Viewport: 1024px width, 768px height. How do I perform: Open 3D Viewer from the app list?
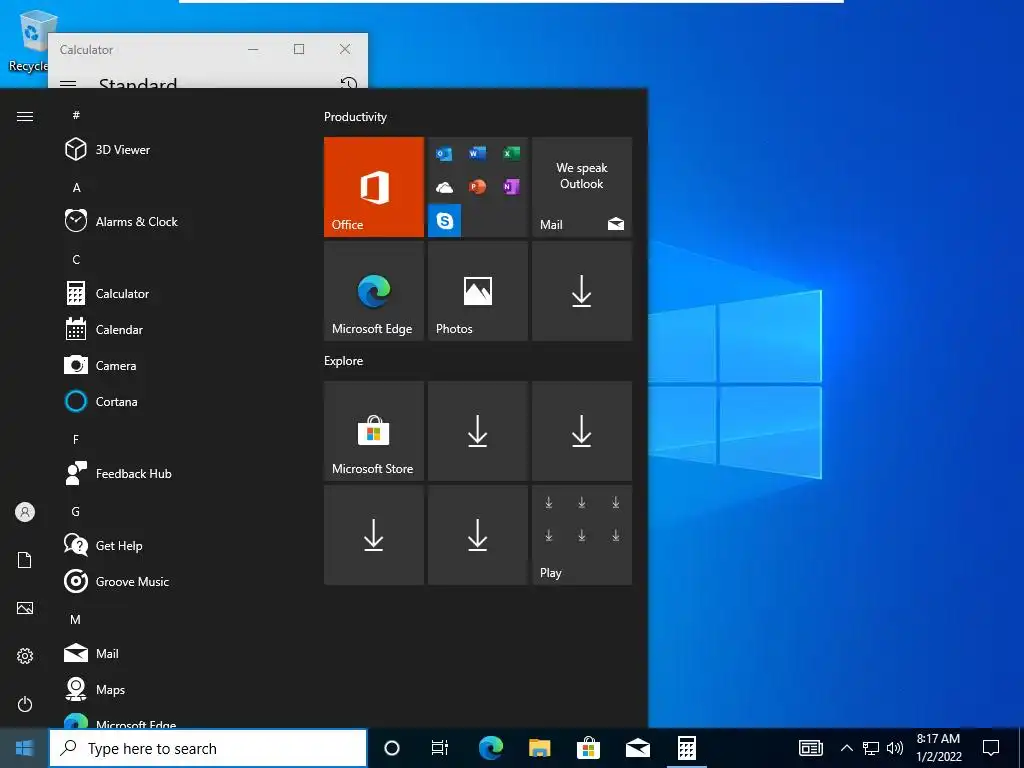176,150
